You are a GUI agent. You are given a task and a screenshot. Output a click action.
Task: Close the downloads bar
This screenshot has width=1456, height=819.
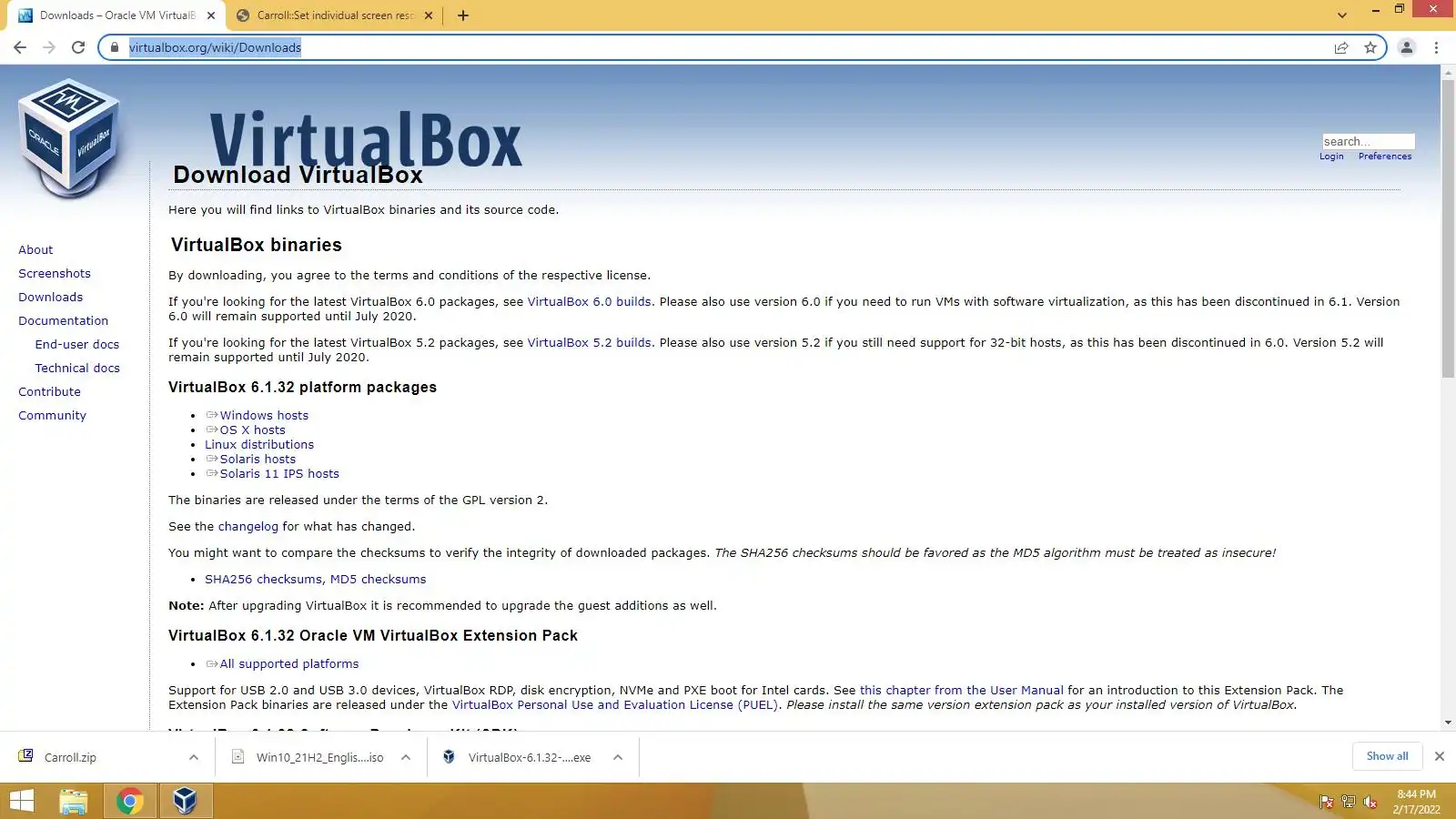1440,756
